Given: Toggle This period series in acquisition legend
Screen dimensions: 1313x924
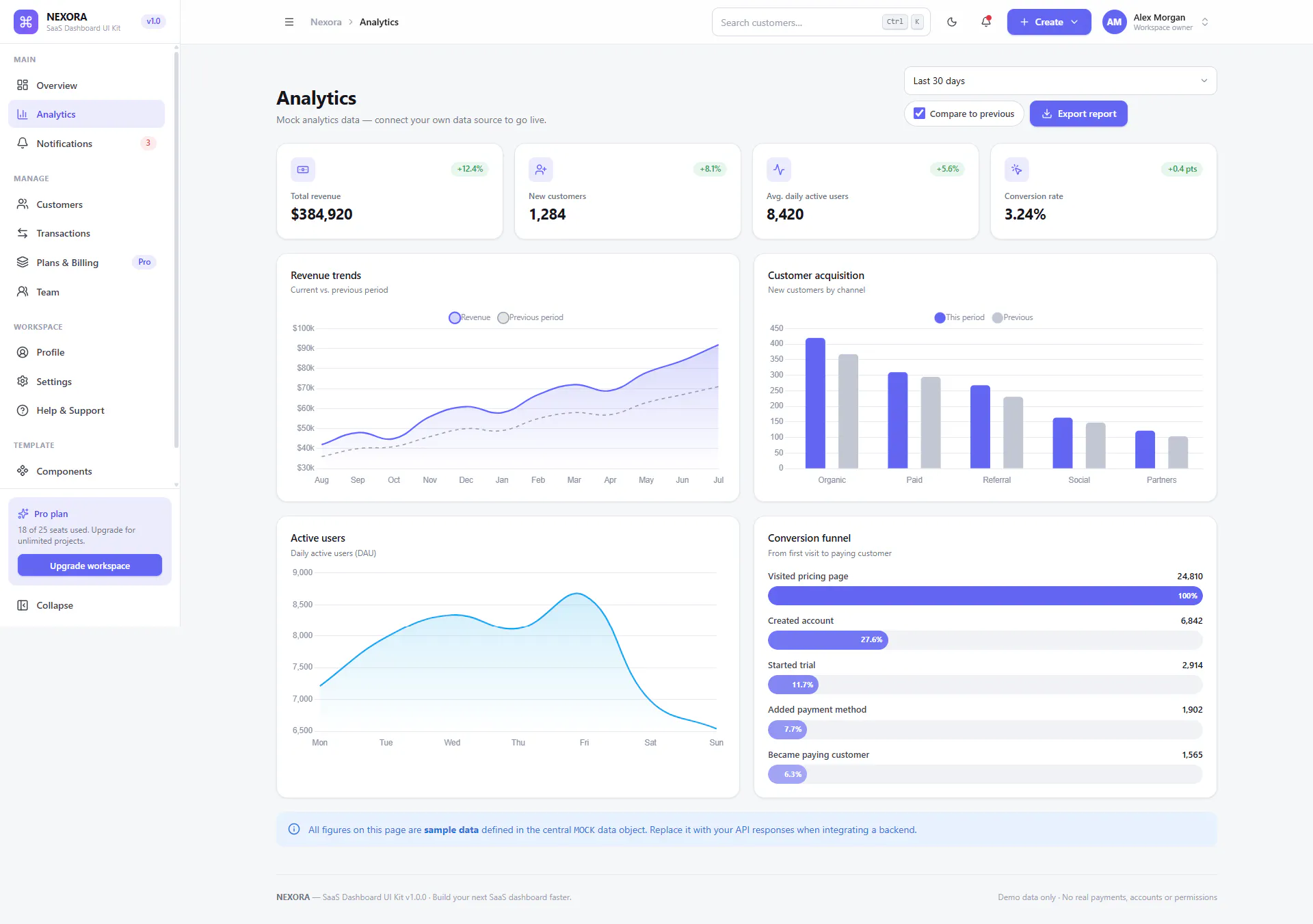Looking at the screenshot, I should [x=959, y=317].
